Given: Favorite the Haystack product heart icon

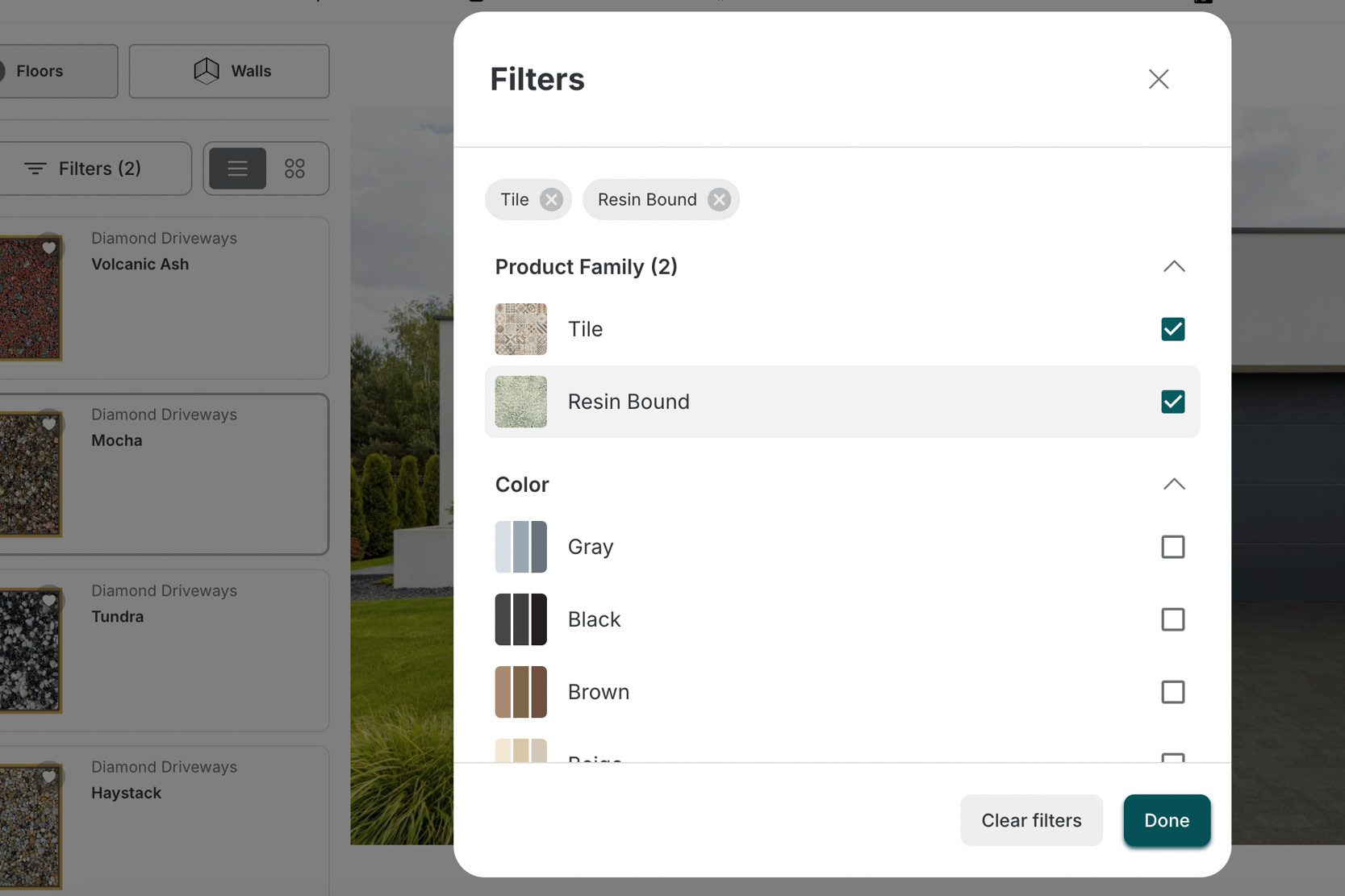Looking at the screenshot, I should tap(49, 776).
